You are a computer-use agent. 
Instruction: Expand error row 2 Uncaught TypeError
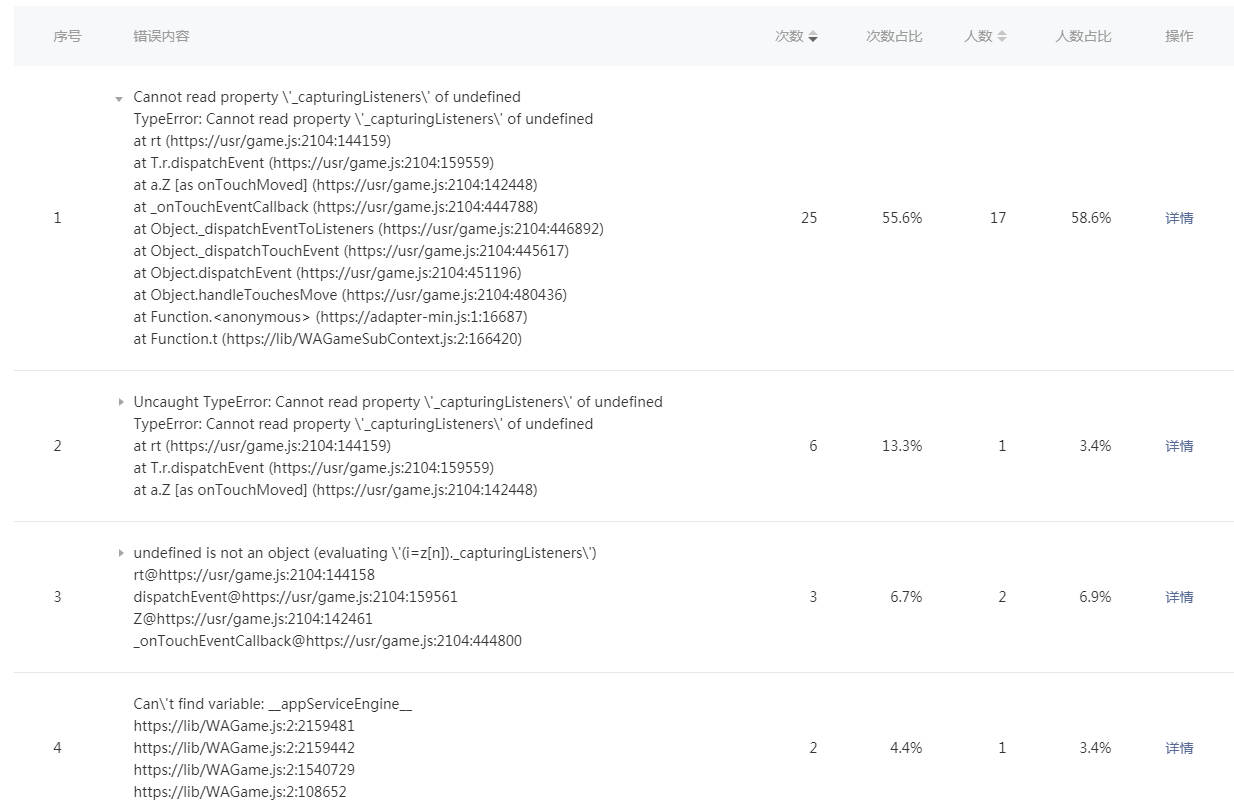120,402
